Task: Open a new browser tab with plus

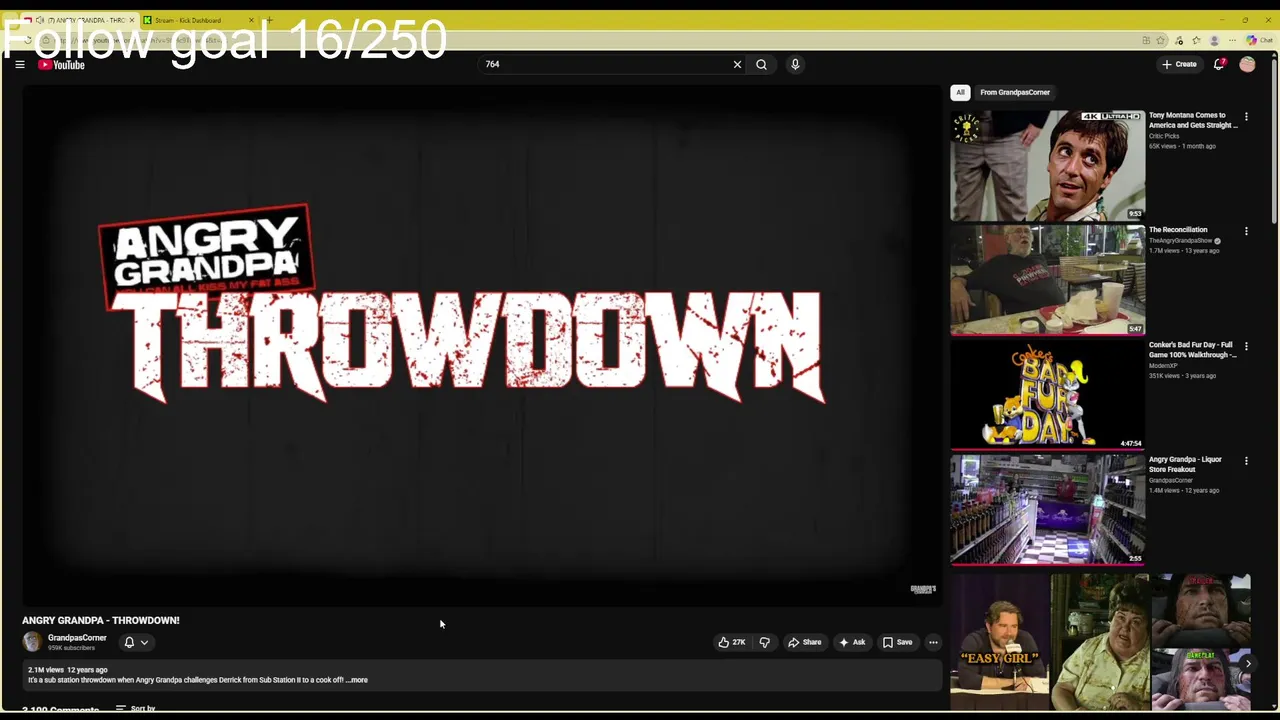Action: click(269, 20)
